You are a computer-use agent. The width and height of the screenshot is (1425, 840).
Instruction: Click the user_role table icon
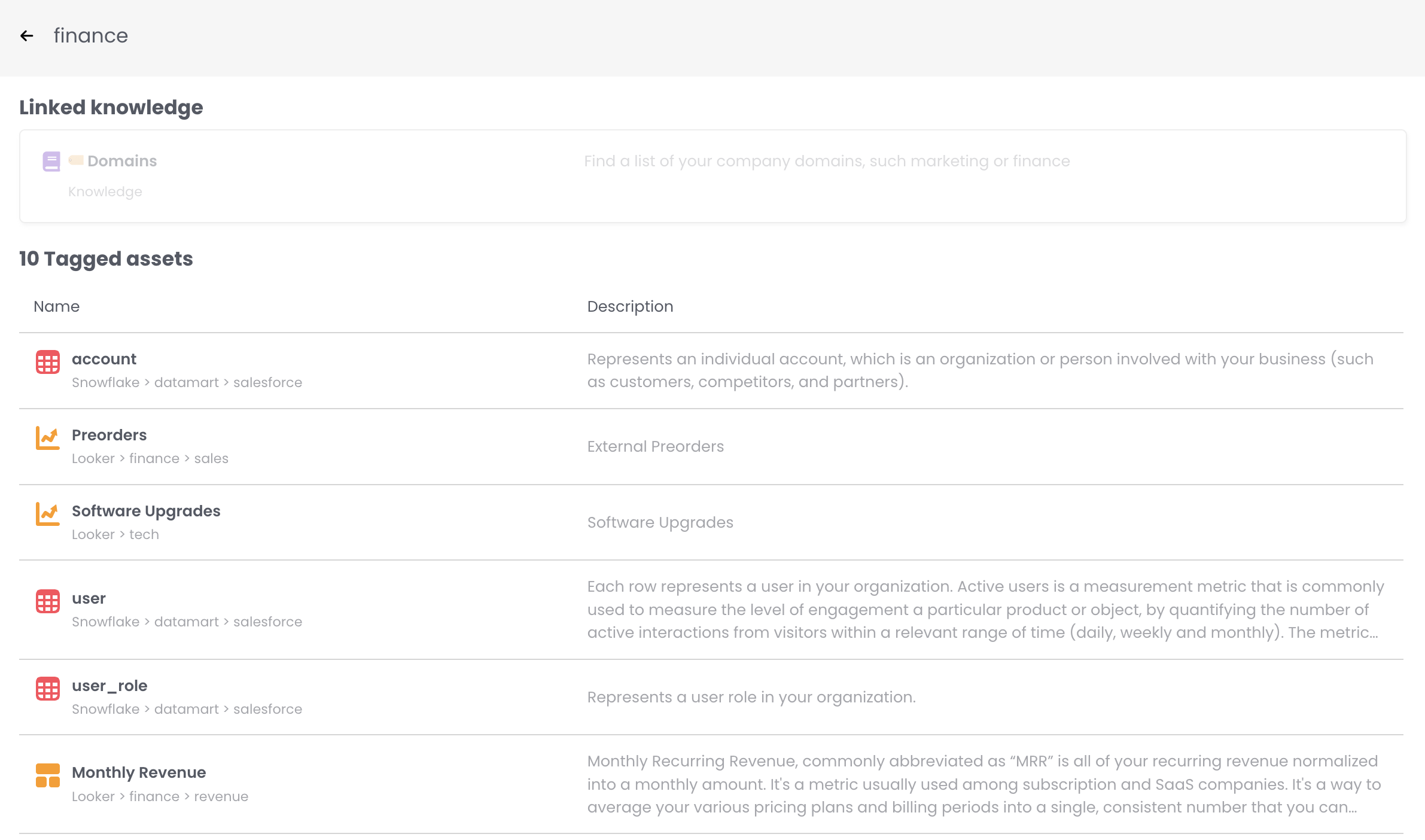click(x=48, y=689)
